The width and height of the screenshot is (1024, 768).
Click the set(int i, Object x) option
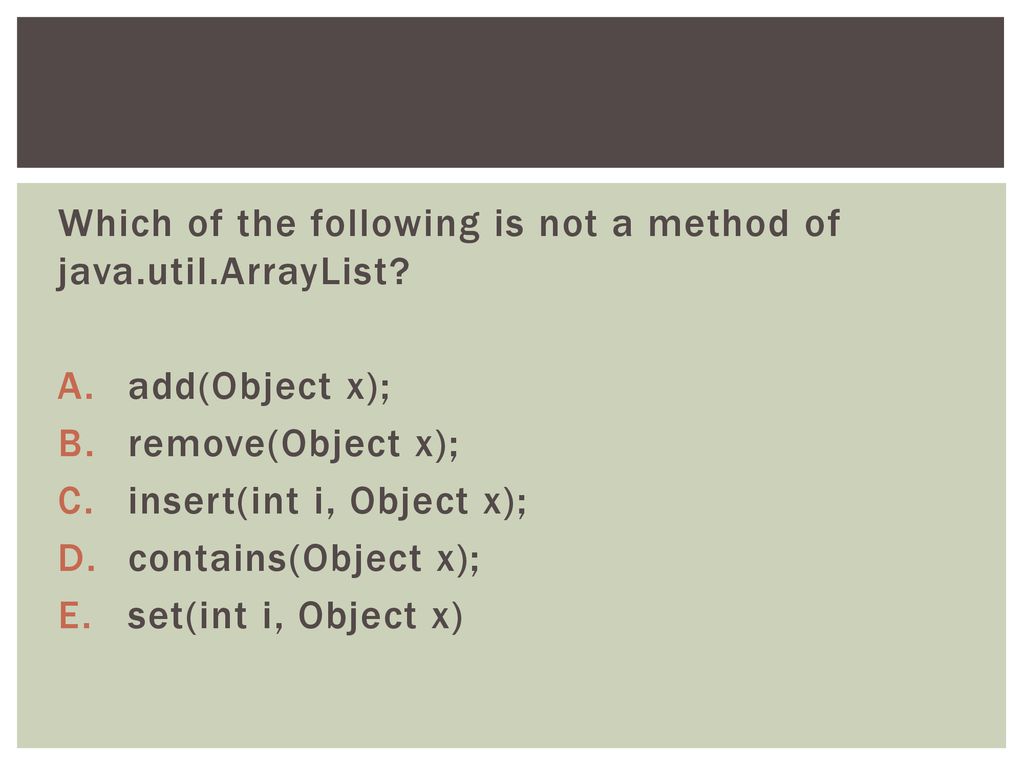tap(295, 616)
